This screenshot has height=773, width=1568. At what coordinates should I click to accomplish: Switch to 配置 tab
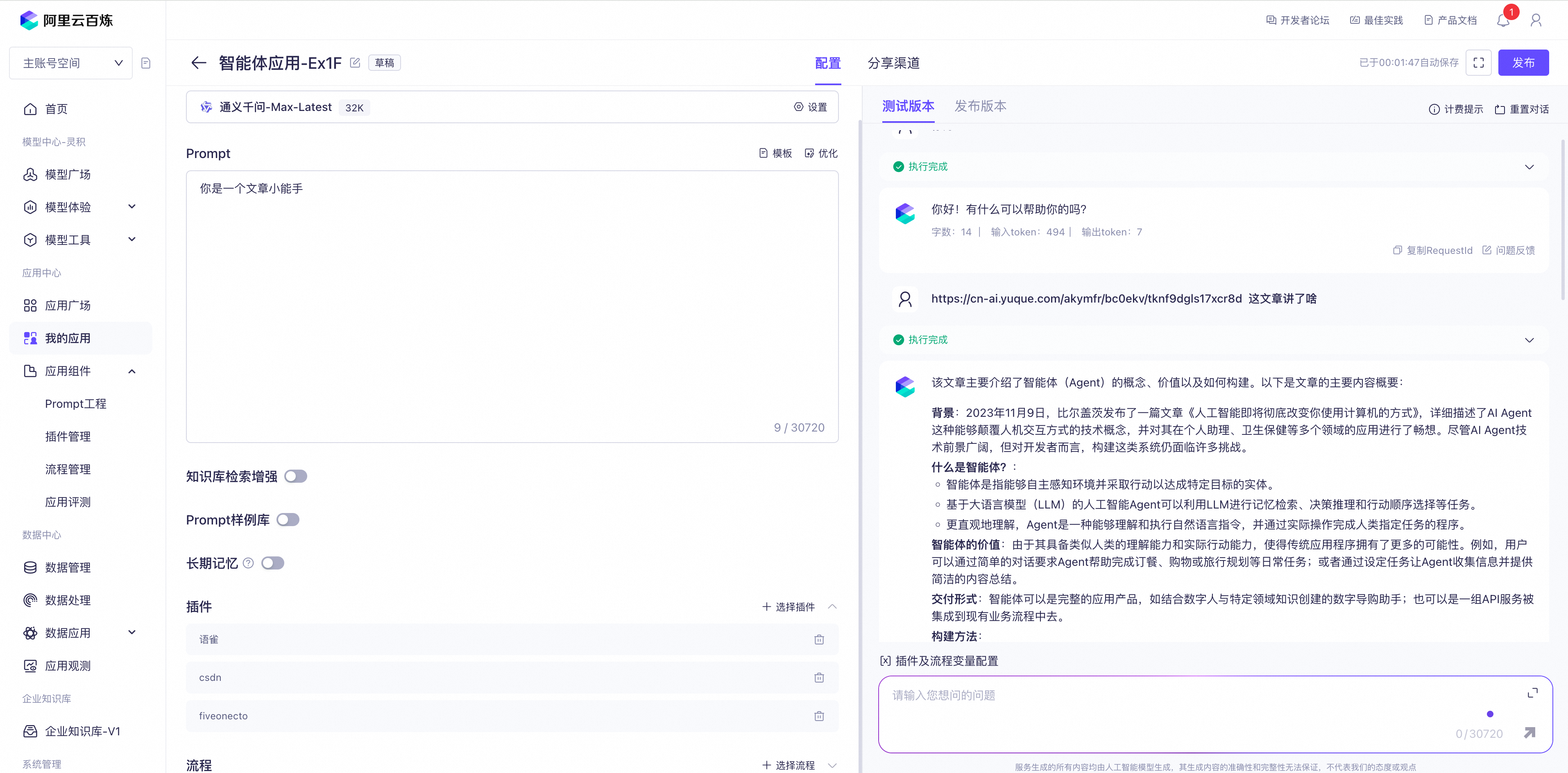[828, 63]
